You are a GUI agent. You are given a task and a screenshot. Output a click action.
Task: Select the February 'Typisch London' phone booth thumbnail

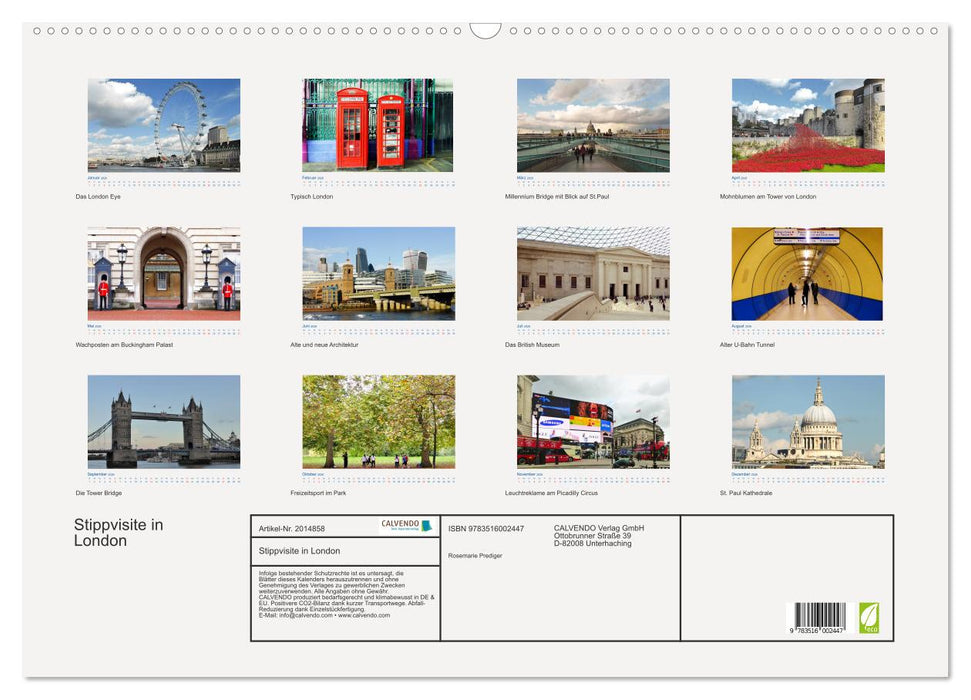click(377, 124)
